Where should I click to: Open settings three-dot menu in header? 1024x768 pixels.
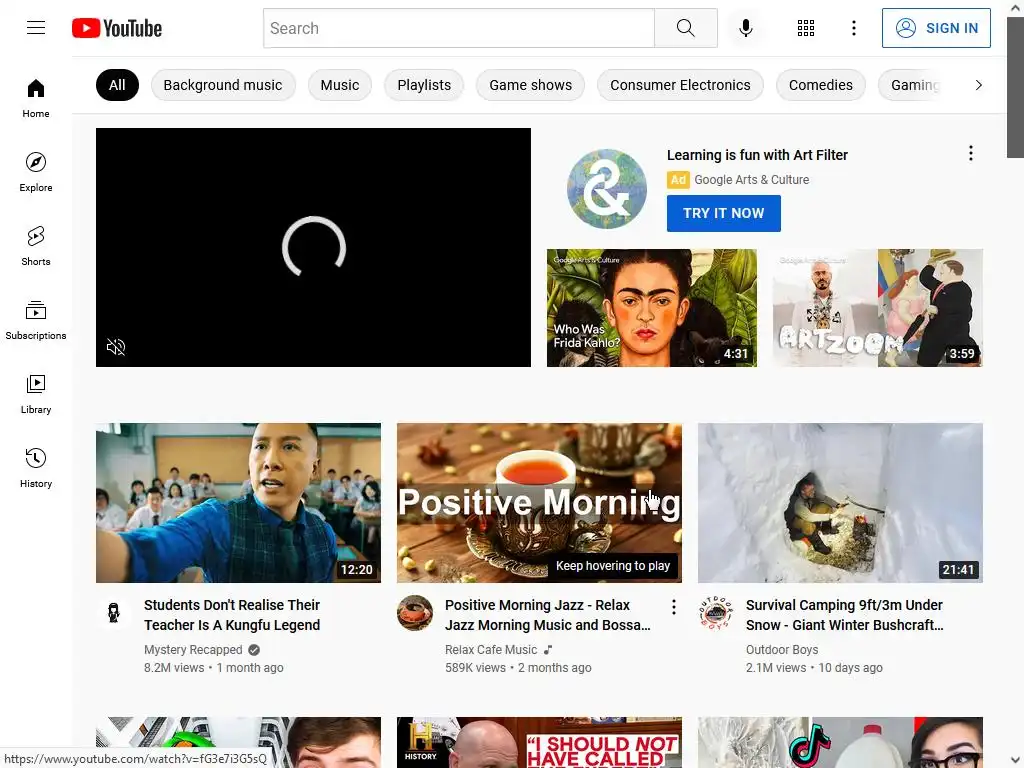[854, 28]
